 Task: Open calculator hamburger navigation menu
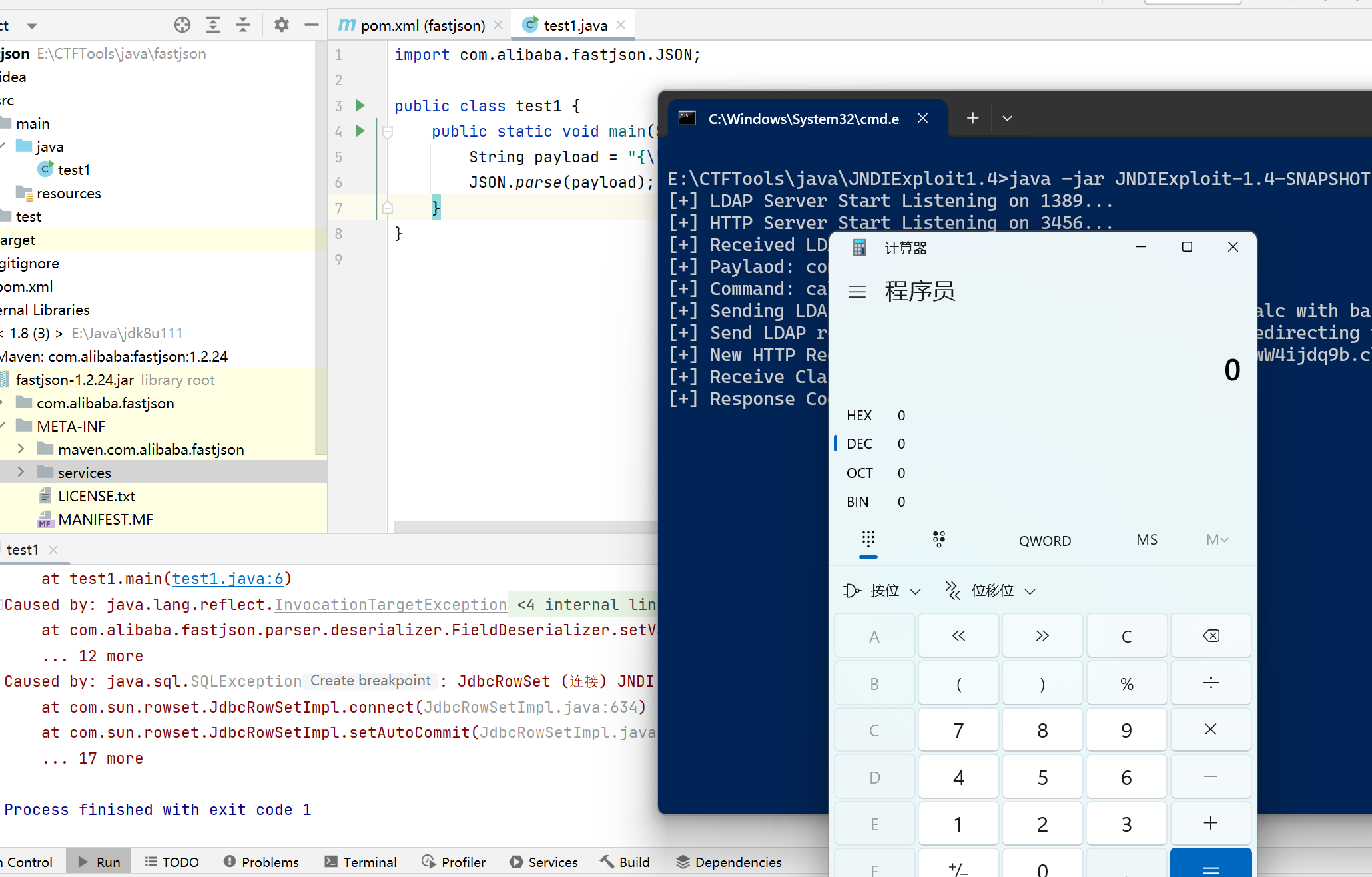click(x=857, y=292)
